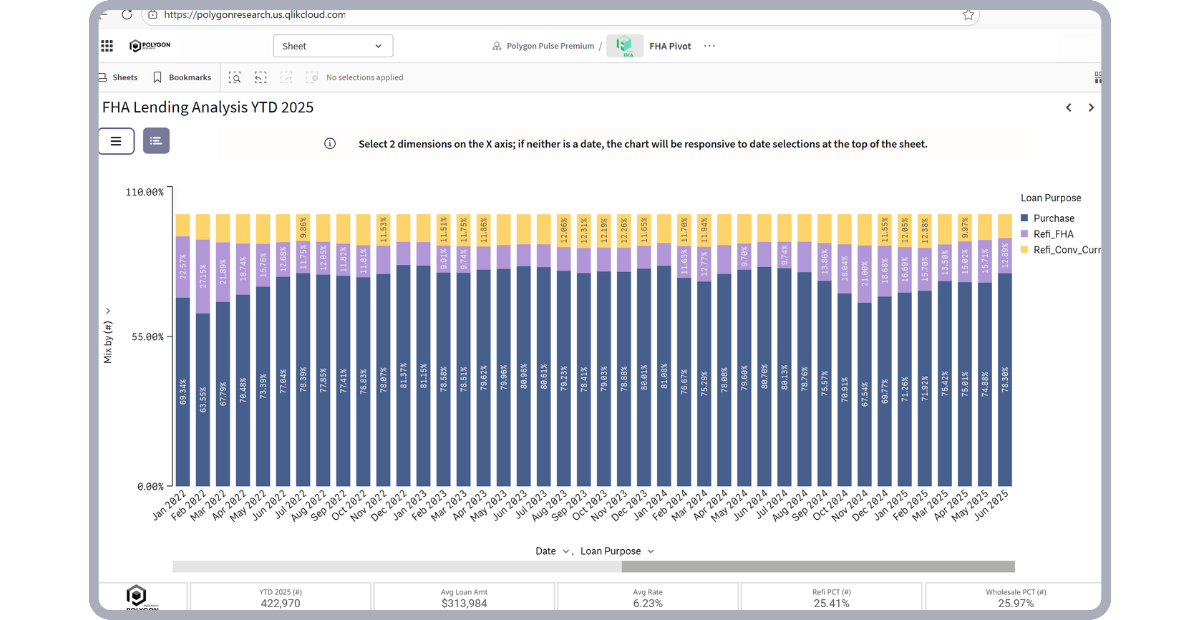
Task: Open the Sheet dropdown selector
Action: (x=333, y=45)
